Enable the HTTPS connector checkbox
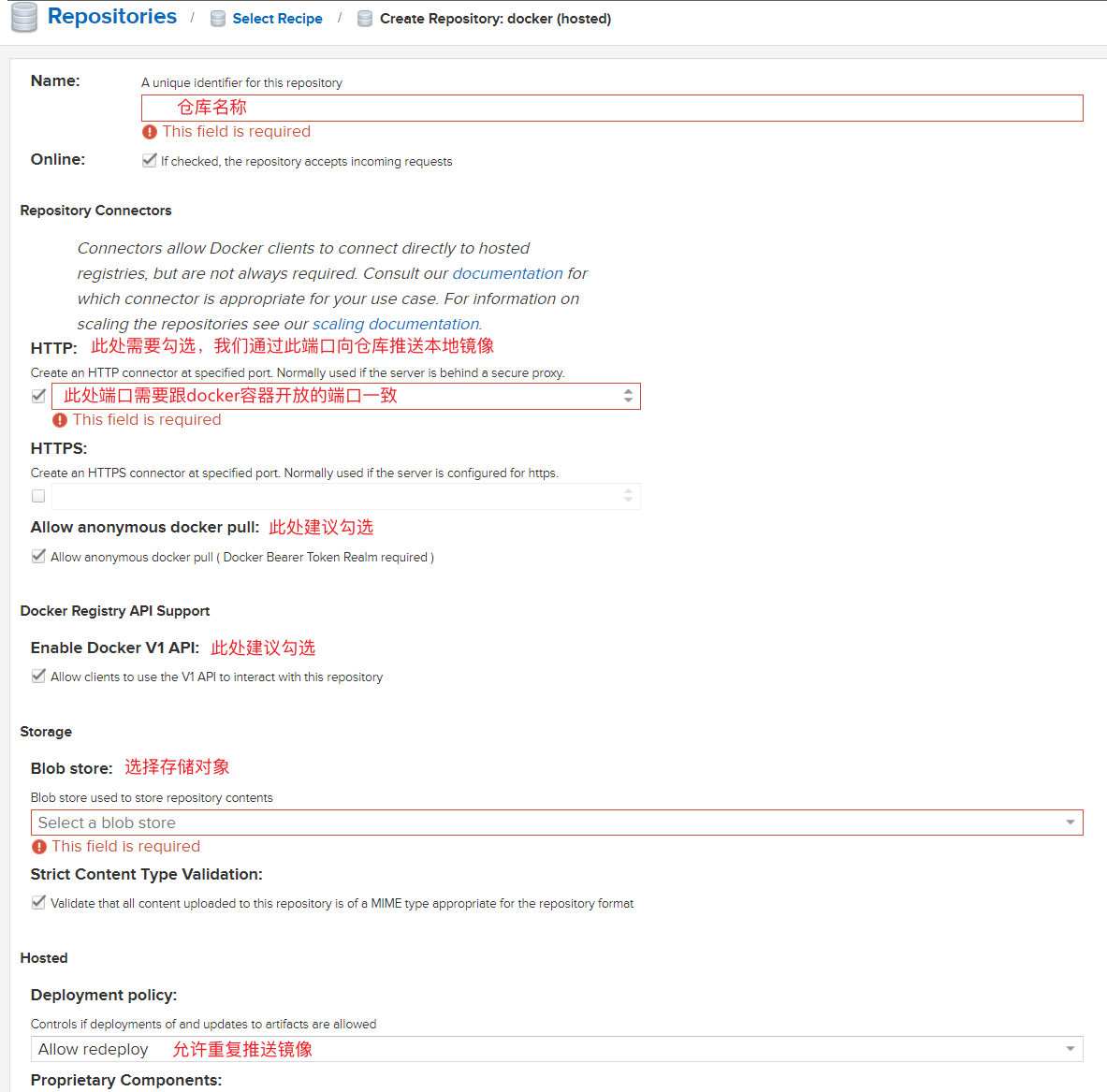This screenshot has height=1092, width=1107. click(38, 496)
